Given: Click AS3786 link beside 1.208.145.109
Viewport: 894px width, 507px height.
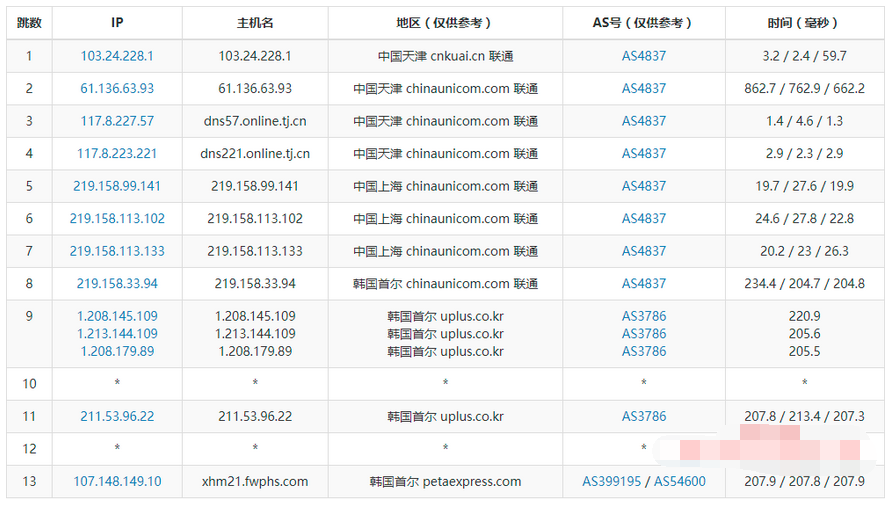Looking at the screenshot, I should point(644,316).
